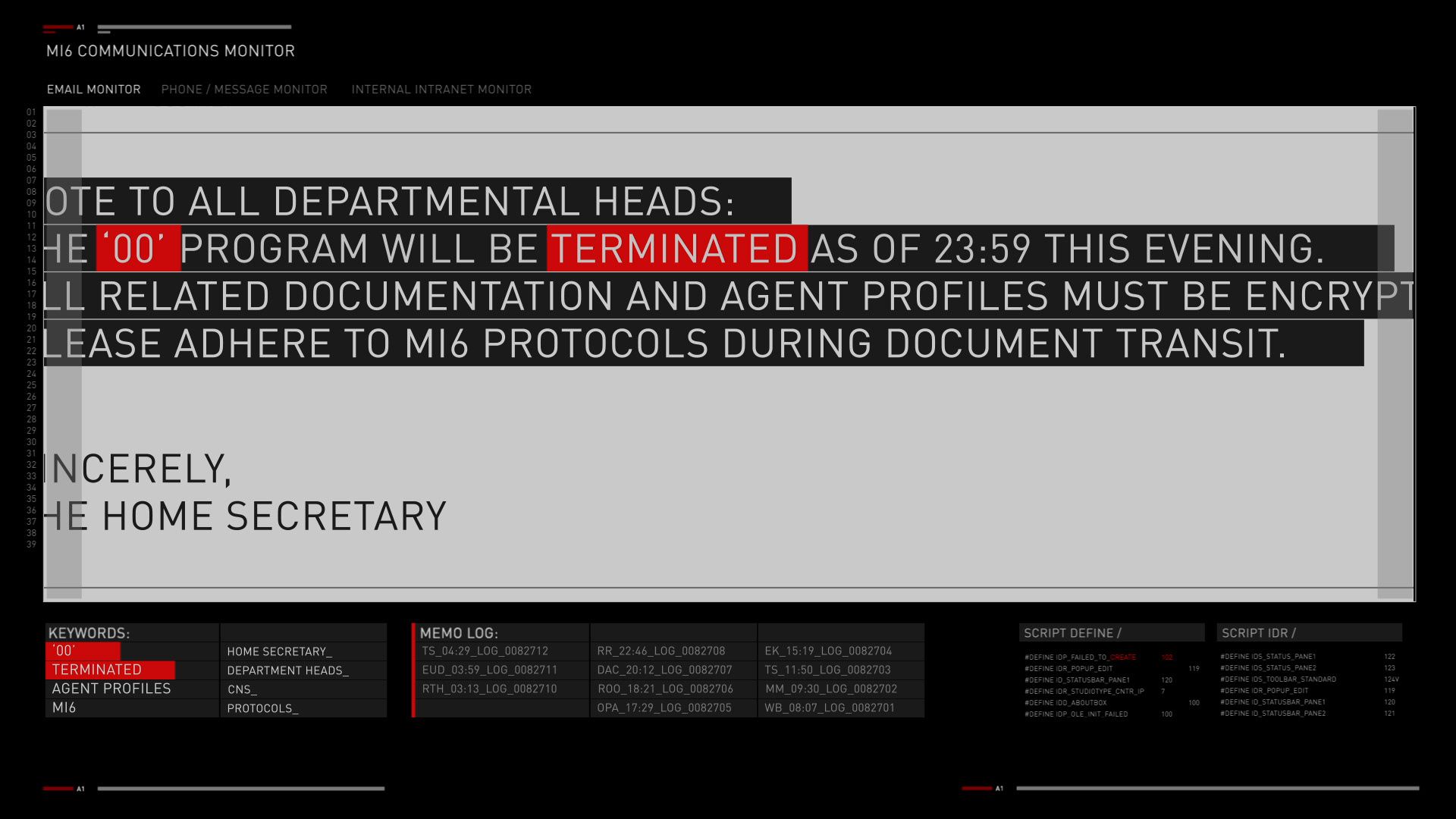The image size is (1456, 819).
Task: Click the HOME SECRETARY signature line
Action: pos(245,516)
